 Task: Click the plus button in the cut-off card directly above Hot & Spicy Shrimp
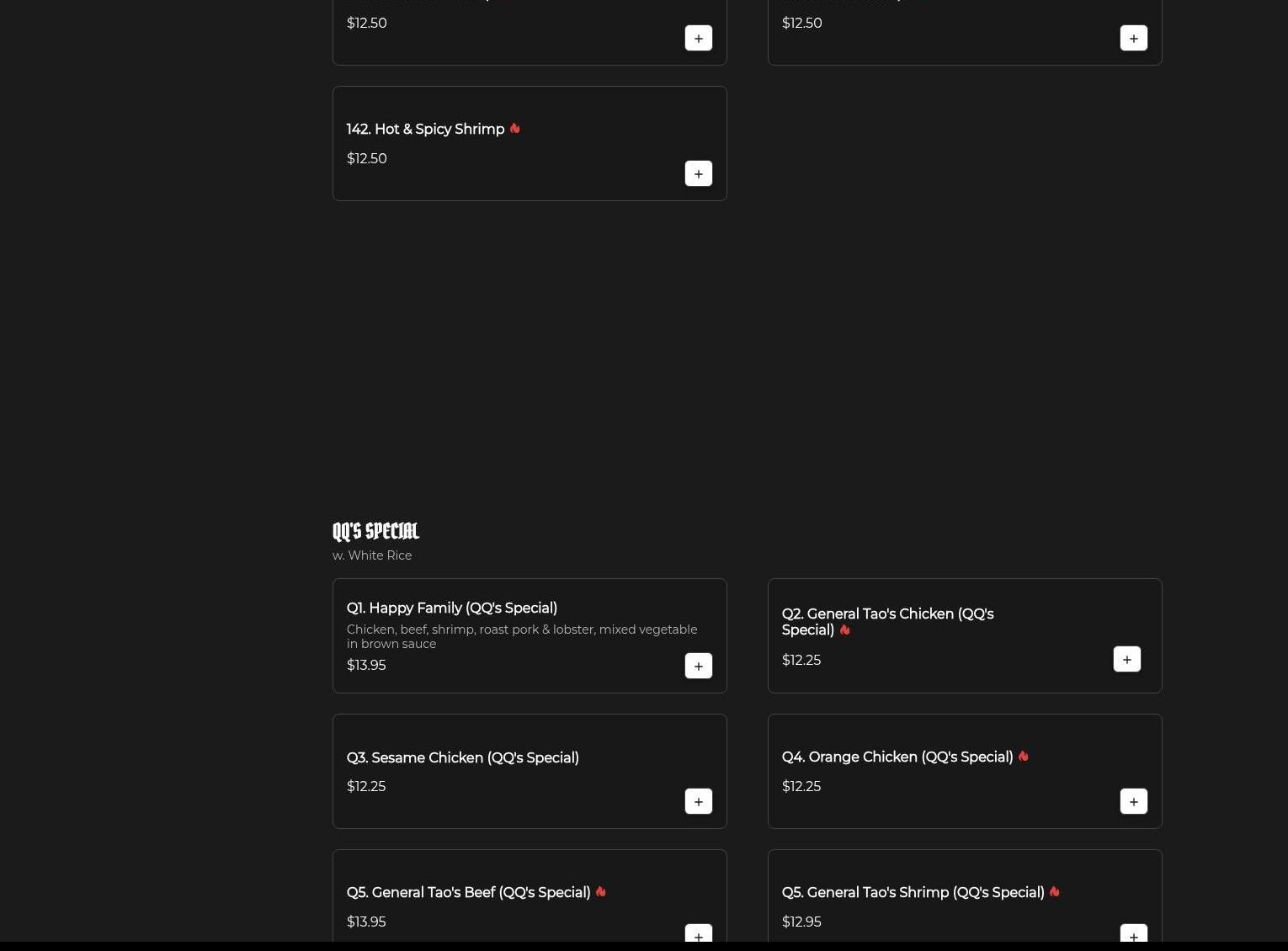(699, 38)
